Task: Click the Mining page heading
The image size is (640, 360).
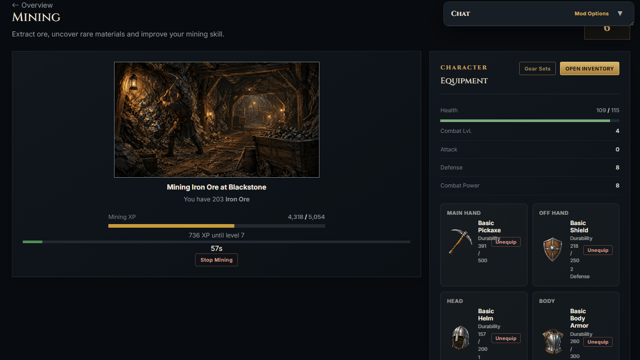Action: [x=36, y=17]
